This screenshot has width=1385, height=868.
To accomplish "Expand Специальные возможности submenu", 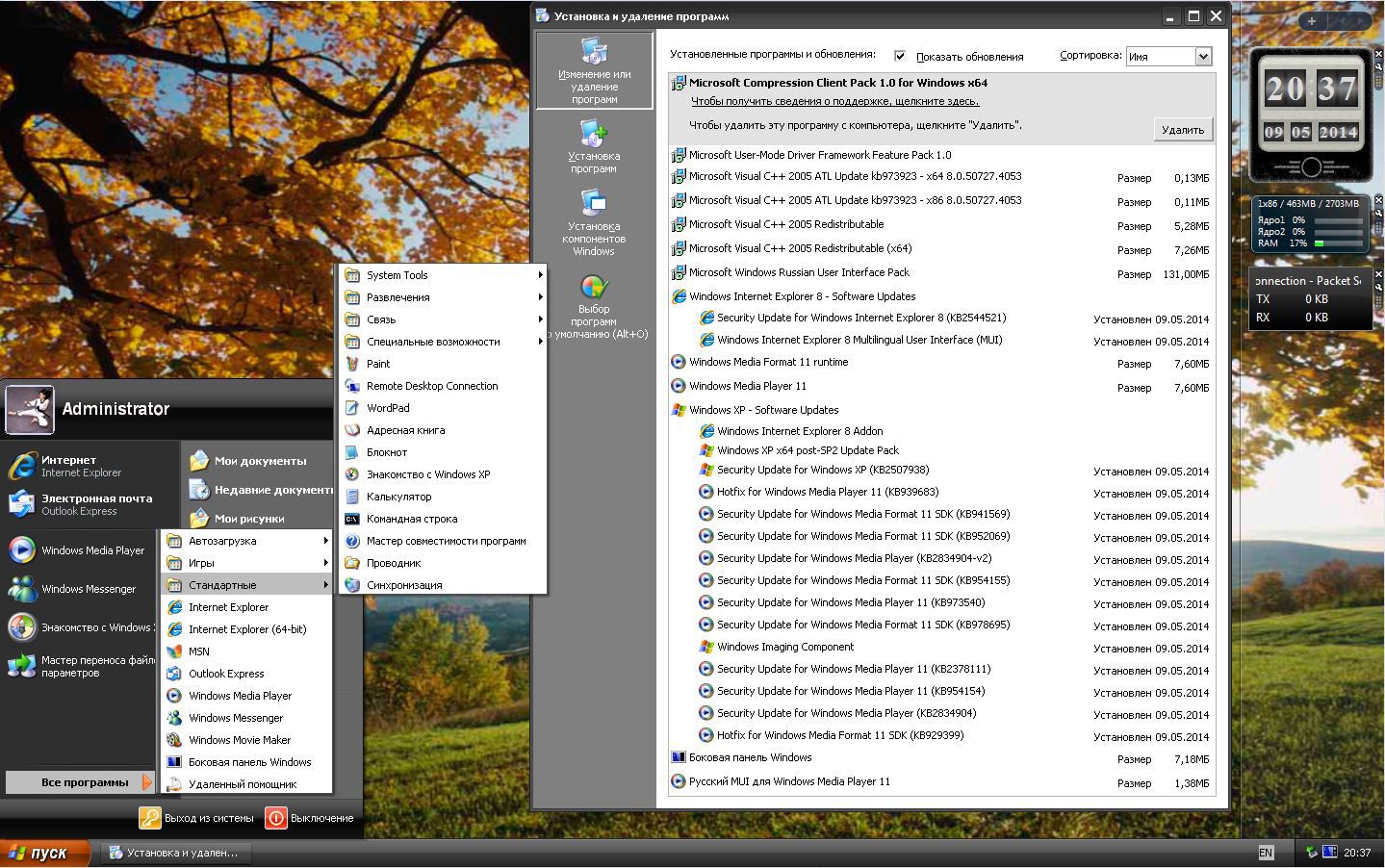I will (x=443, y=342).
